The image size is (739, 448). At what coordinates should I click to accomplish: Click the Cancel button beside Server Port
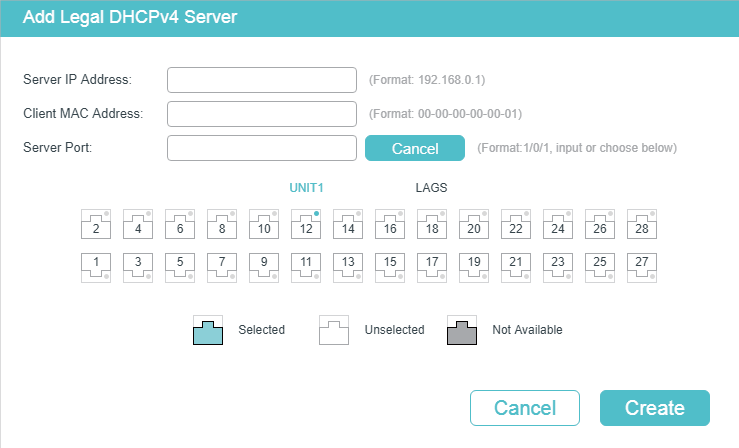[x=415, y=148]
